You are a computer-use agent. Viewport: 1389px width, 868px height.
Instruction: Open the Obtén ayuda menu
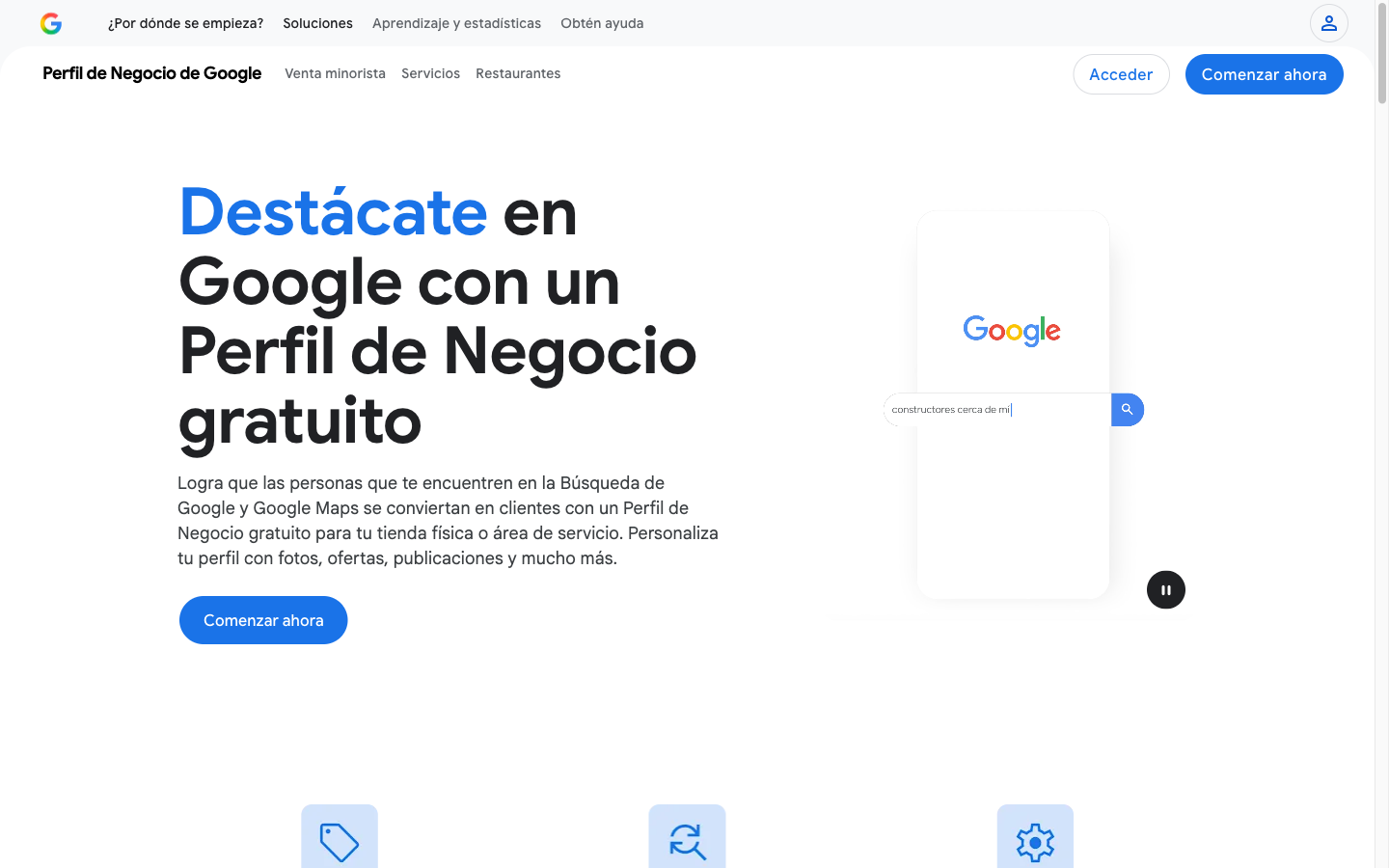pos(602,23)
